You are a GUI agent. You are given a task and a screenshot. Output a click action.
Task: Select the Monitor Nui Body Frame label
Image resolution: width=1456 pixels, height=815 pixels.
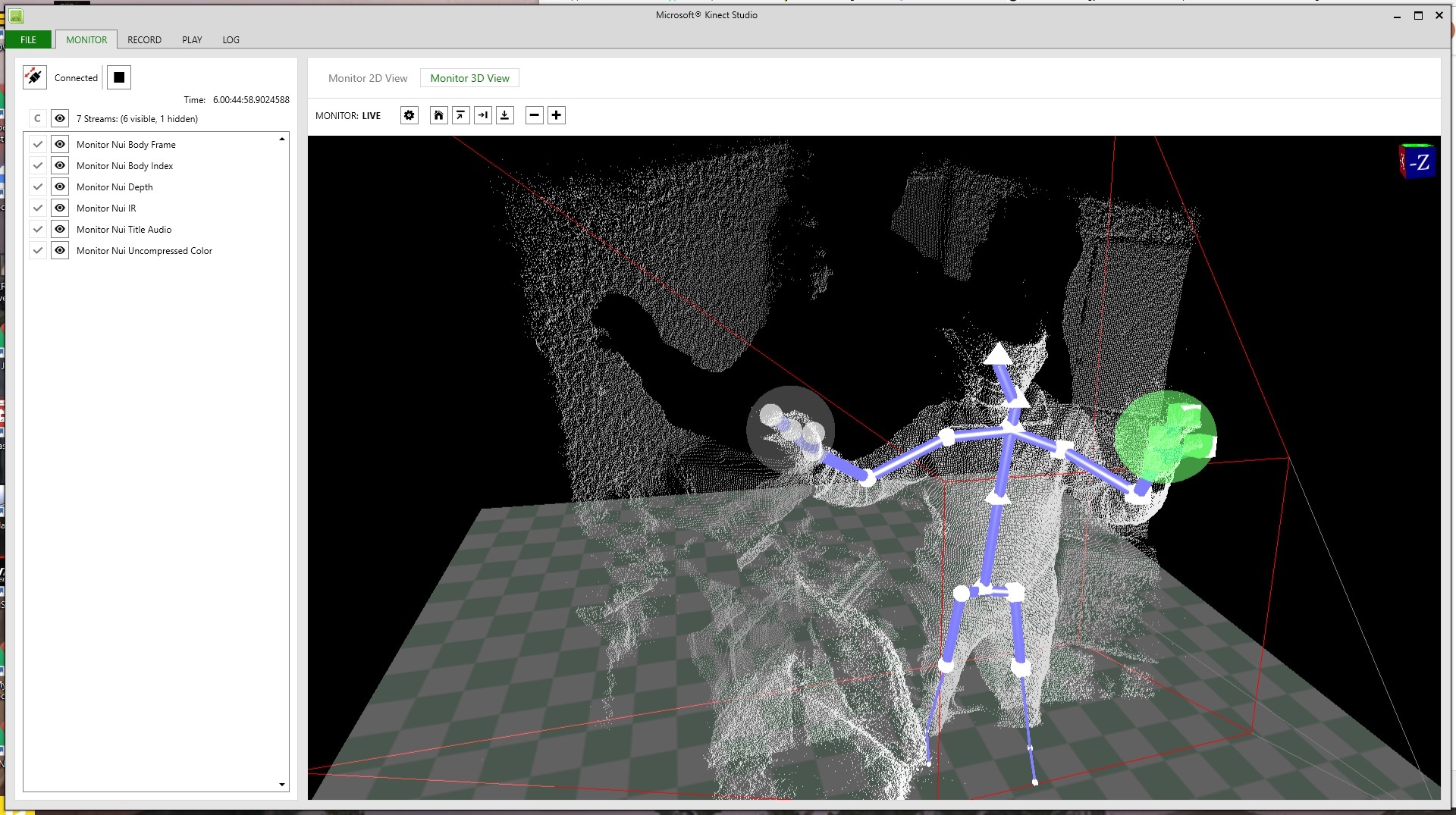point(126,144)
